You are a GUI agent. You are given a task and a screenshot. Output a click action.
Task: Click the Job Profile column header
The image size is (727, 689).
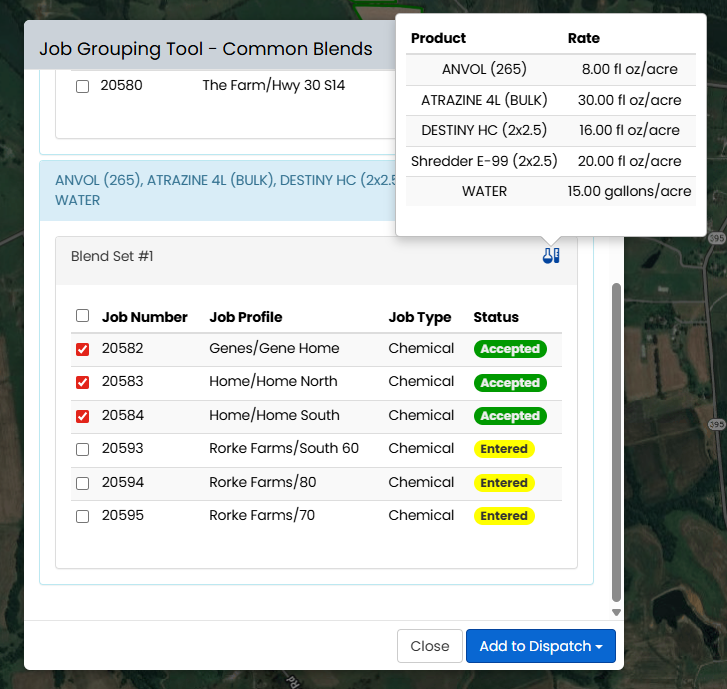(x=245, y=317)
